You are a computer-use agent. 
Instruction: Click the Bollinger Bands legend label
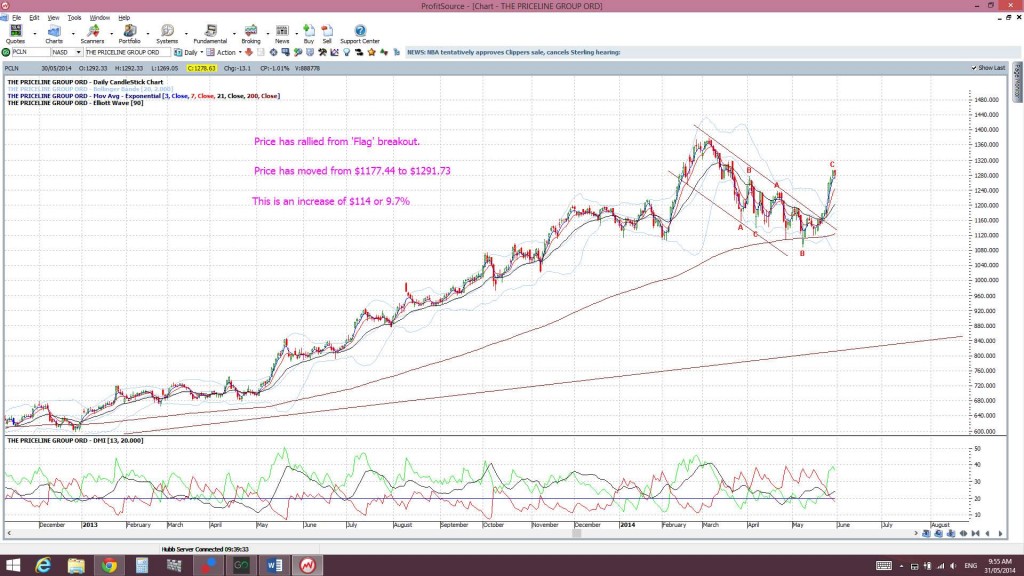pos(90,89)
